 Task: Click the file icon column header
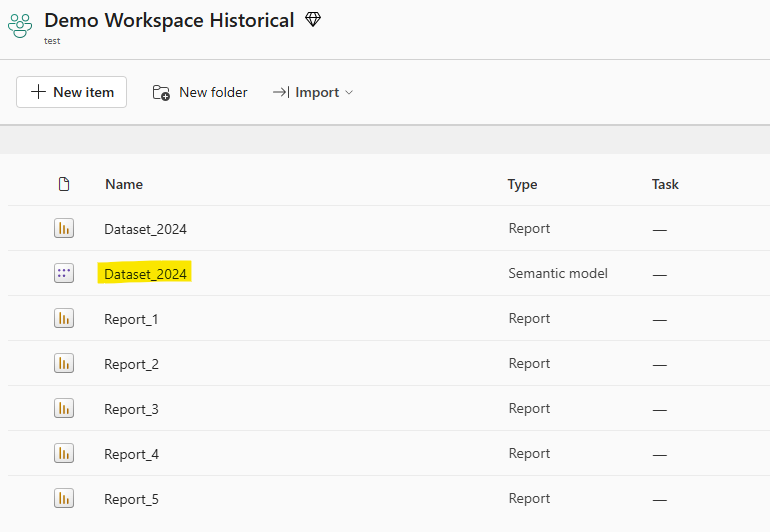point(64,184)
